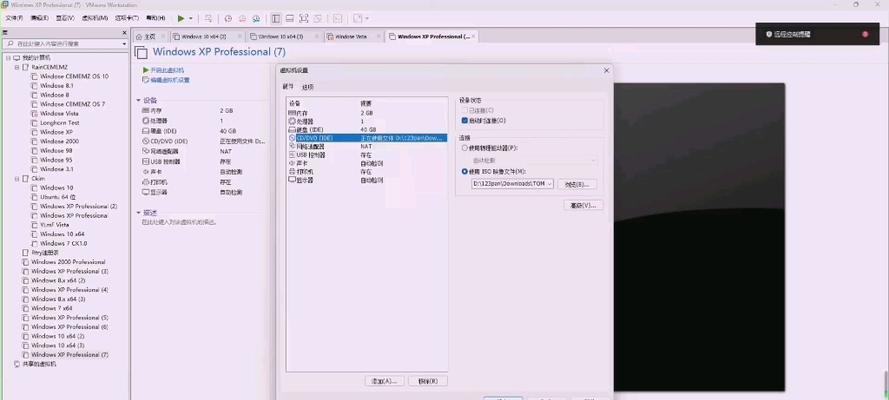The image size is (889, 400).
Task: Collapse the Okim folder in the library
Action: coord(18,178)
